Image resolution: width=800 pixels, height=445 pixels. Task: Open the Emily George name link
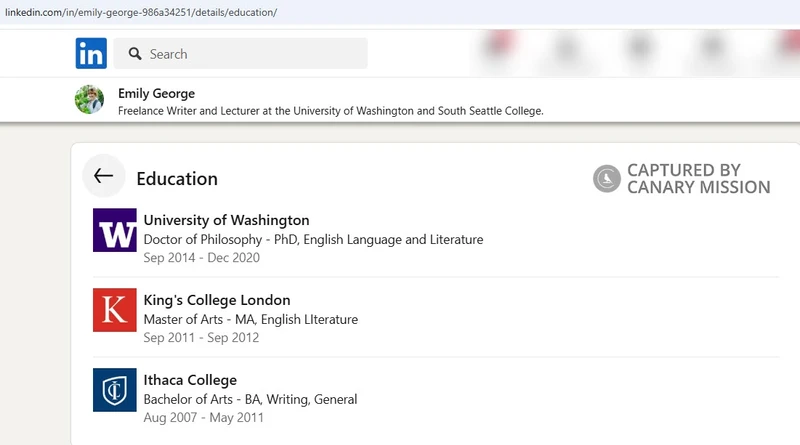156,93
